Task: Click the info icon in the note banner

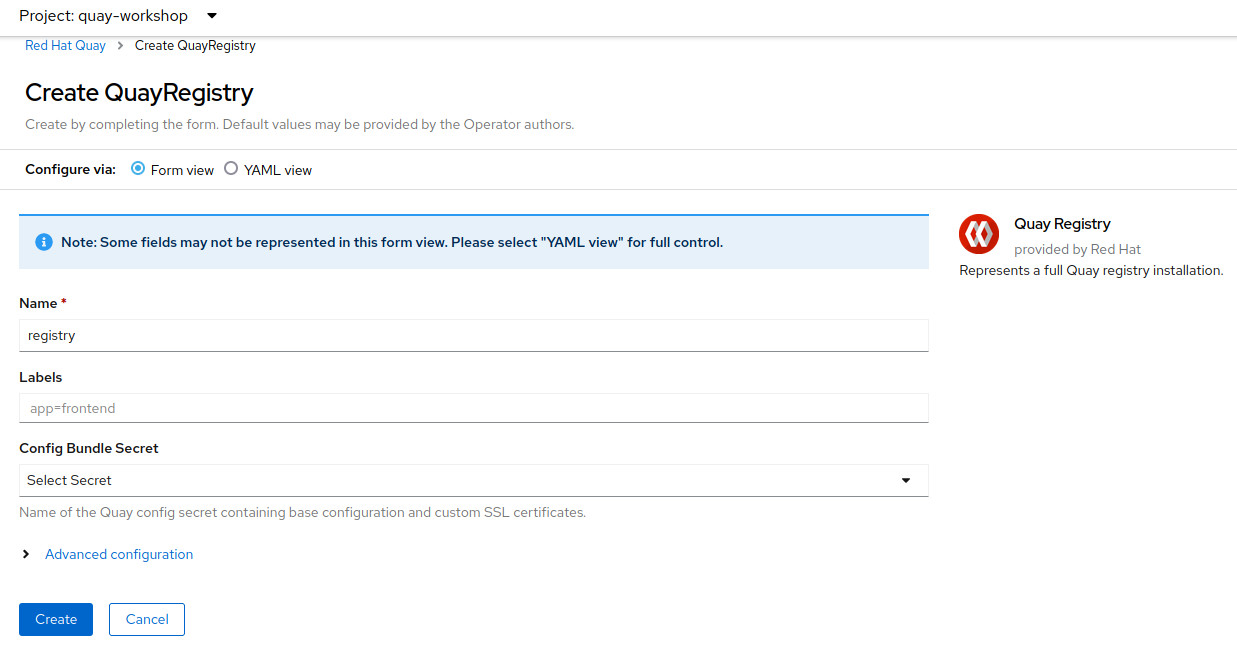Action: [x=44, y=242]
